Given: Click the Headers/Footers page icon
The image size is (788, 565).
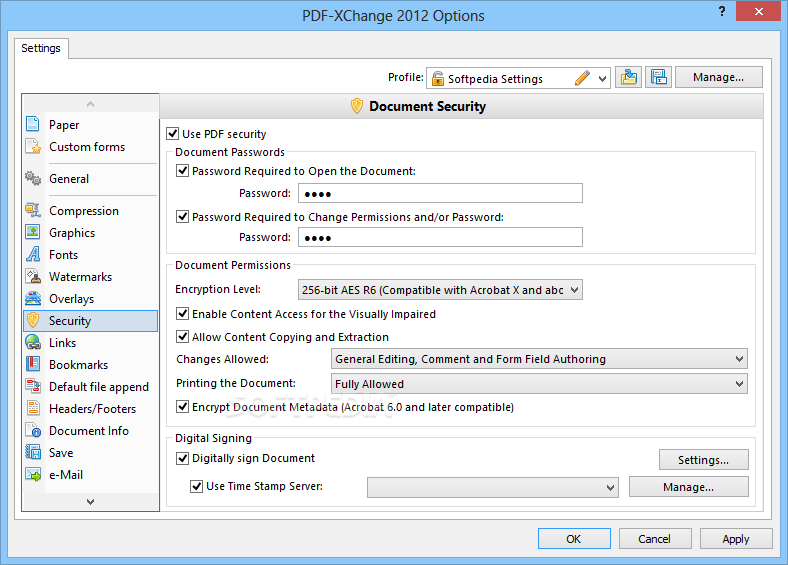Looking at the screenshot, I should click(x=33, y=408).
